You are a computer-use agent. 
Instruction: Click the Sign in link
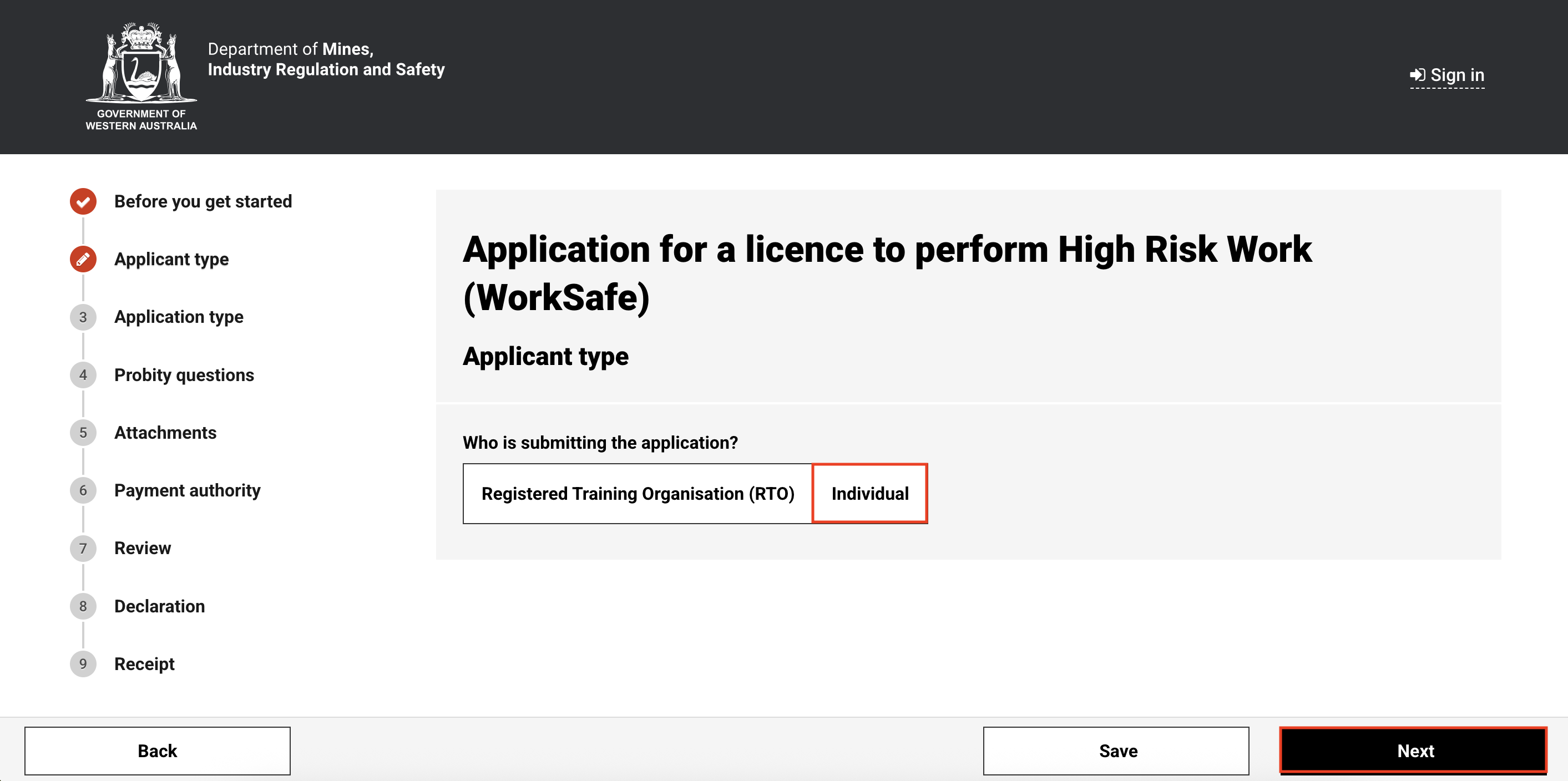click(x=1447, y=75)
